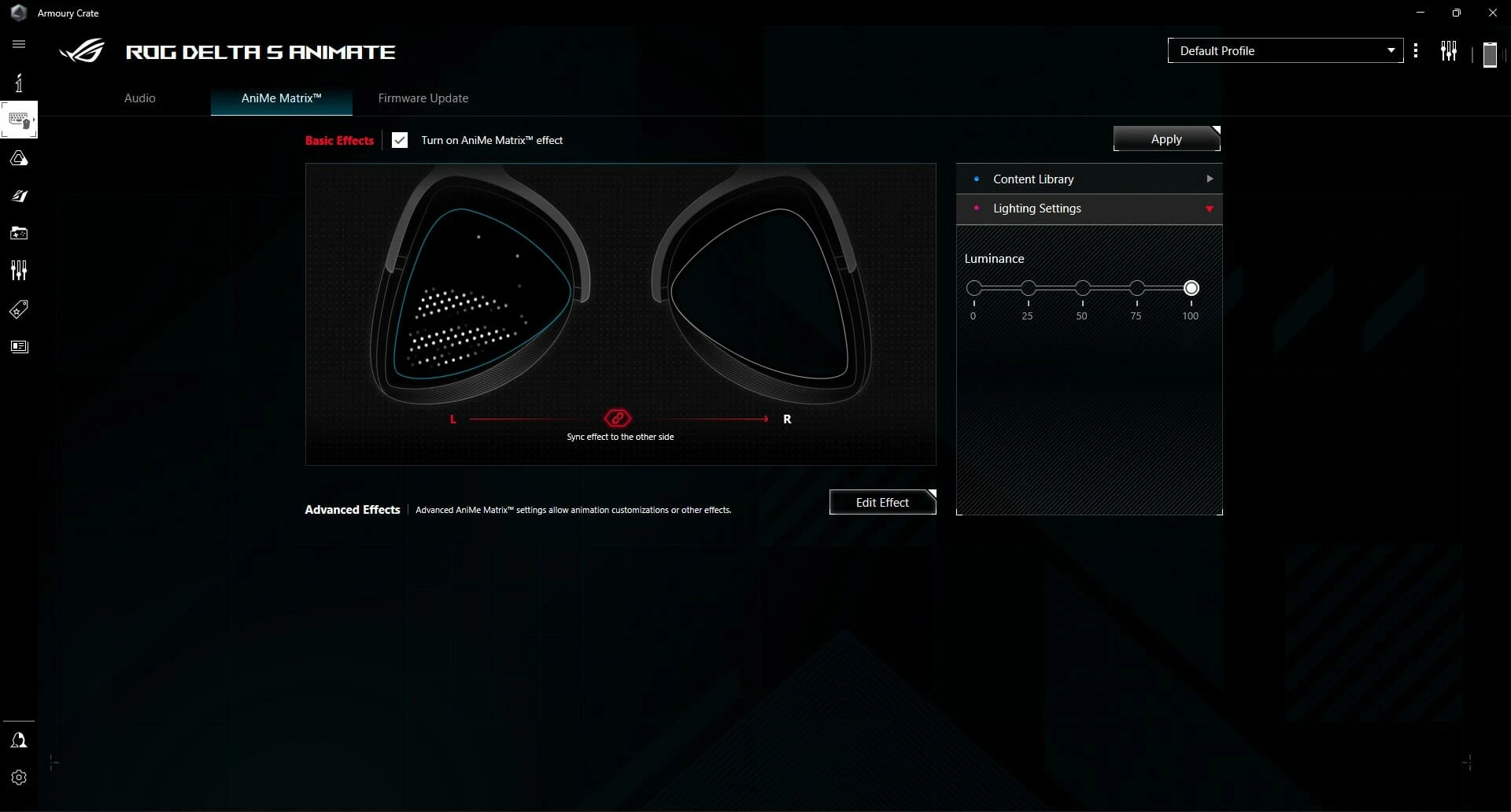Open GameVisual slash icon in sidebar
The height and width of the screenshot is (812, 1511).
(x=19, y=196)
